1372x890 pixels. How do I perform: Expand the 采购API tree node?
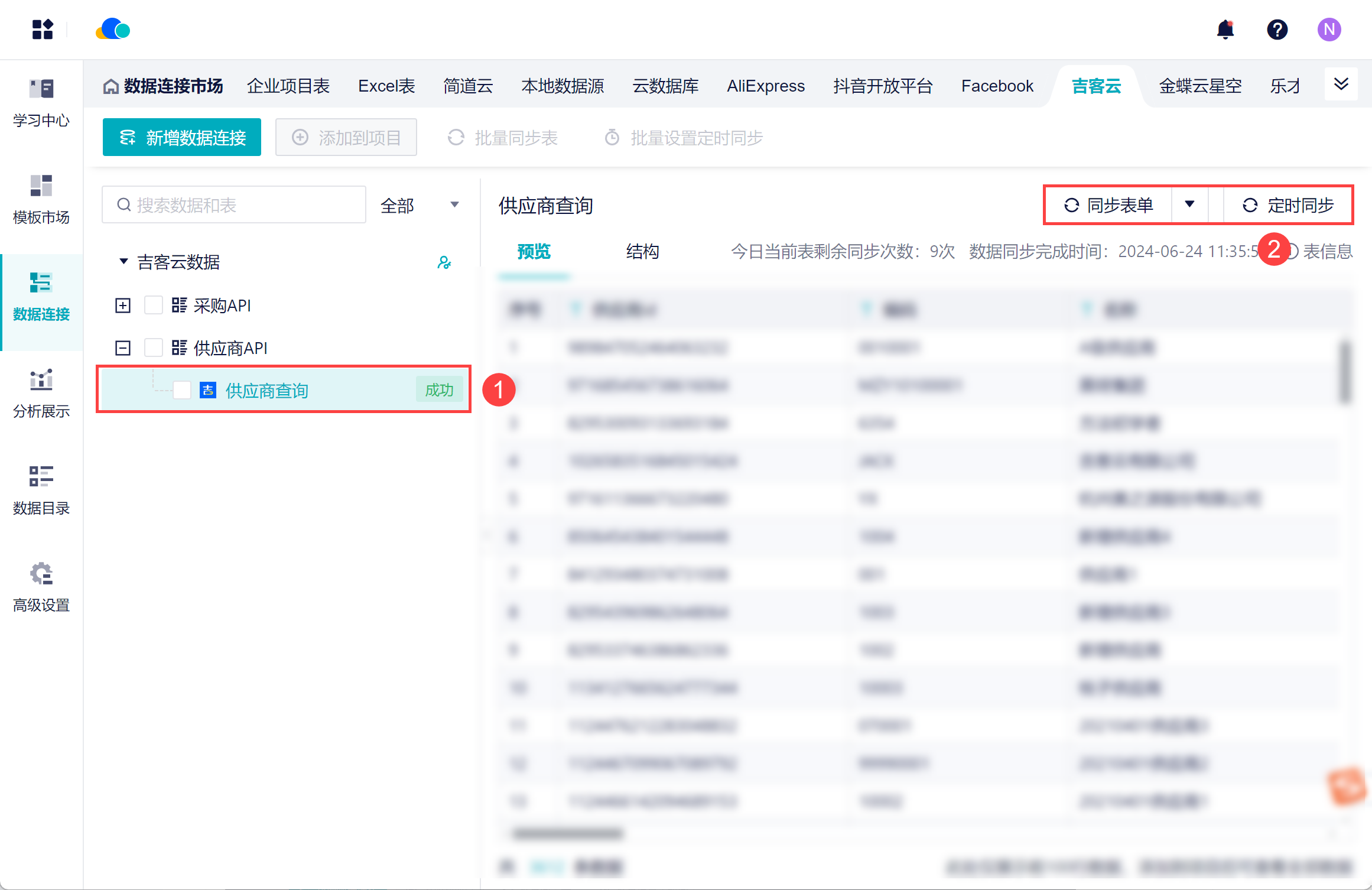[123, 306]
